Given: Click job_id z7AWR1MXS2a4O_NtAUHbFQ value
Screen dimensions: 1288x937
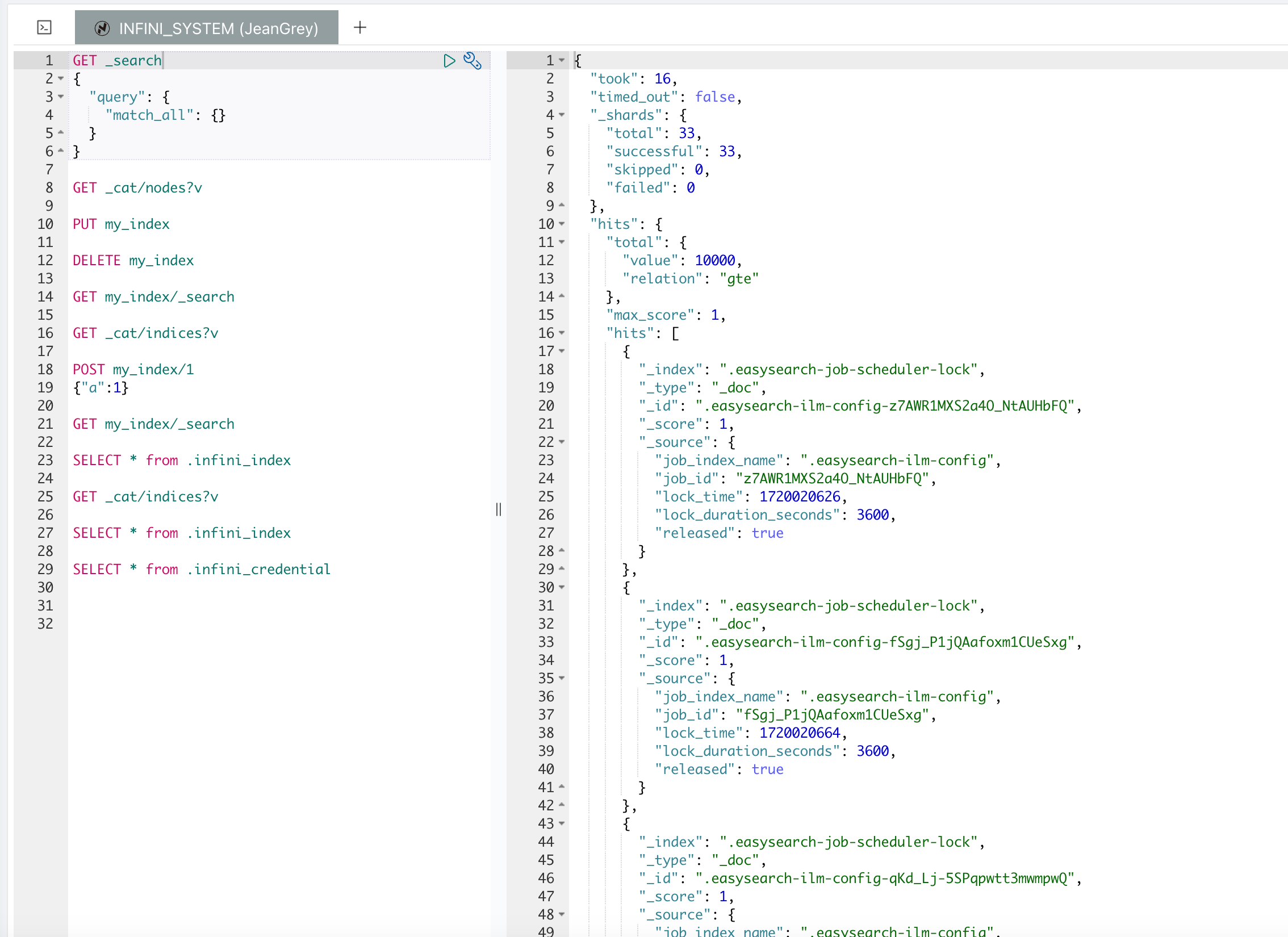Looking at the screenshot, I should pos(832,479).
